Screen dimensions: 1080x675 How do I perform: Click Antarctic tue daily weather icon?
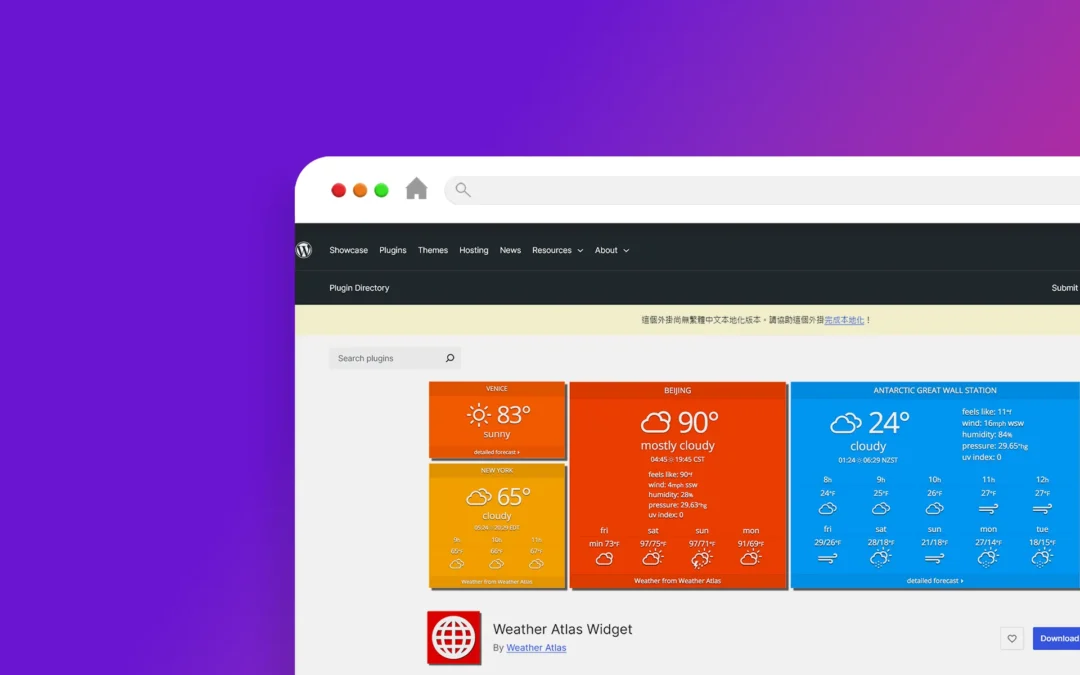click(x=1042, y=559)
